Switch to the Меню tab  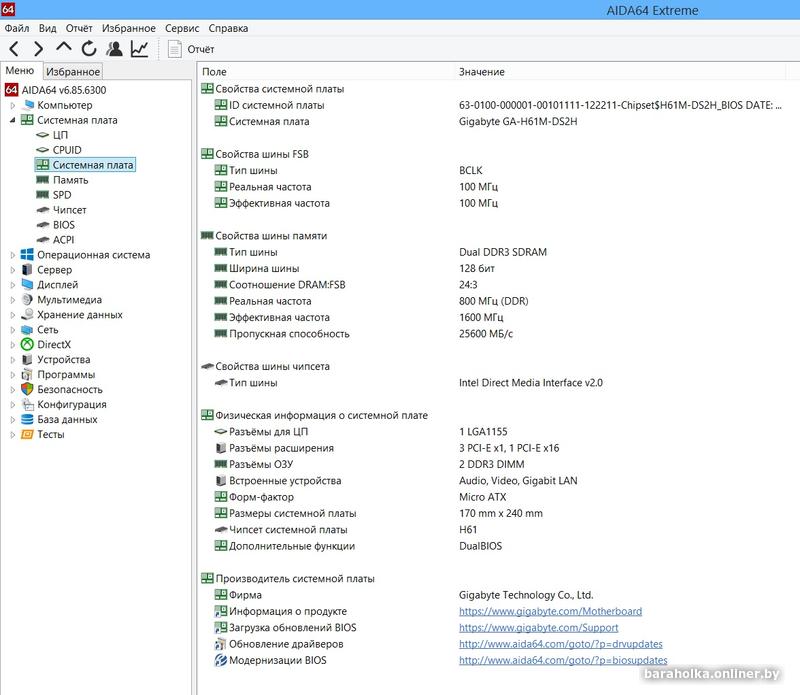click(20, 70)
